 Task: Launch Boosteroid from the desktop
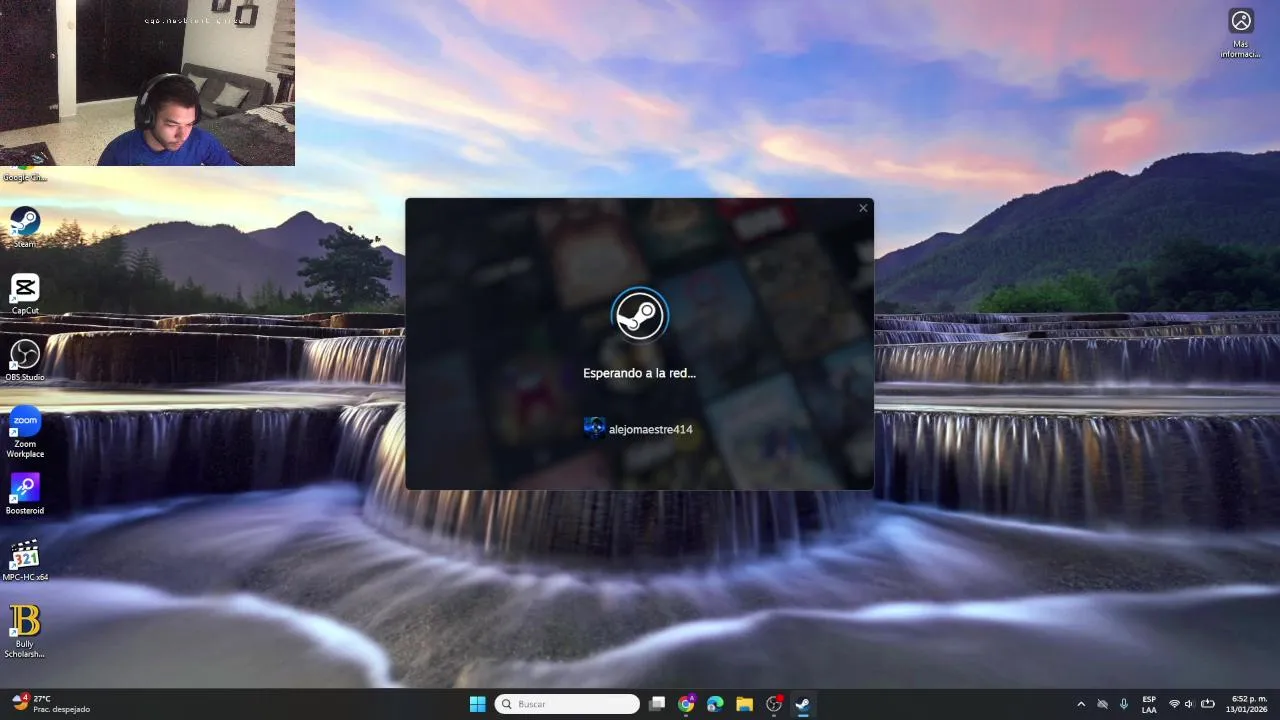click(x=25, y=494)
